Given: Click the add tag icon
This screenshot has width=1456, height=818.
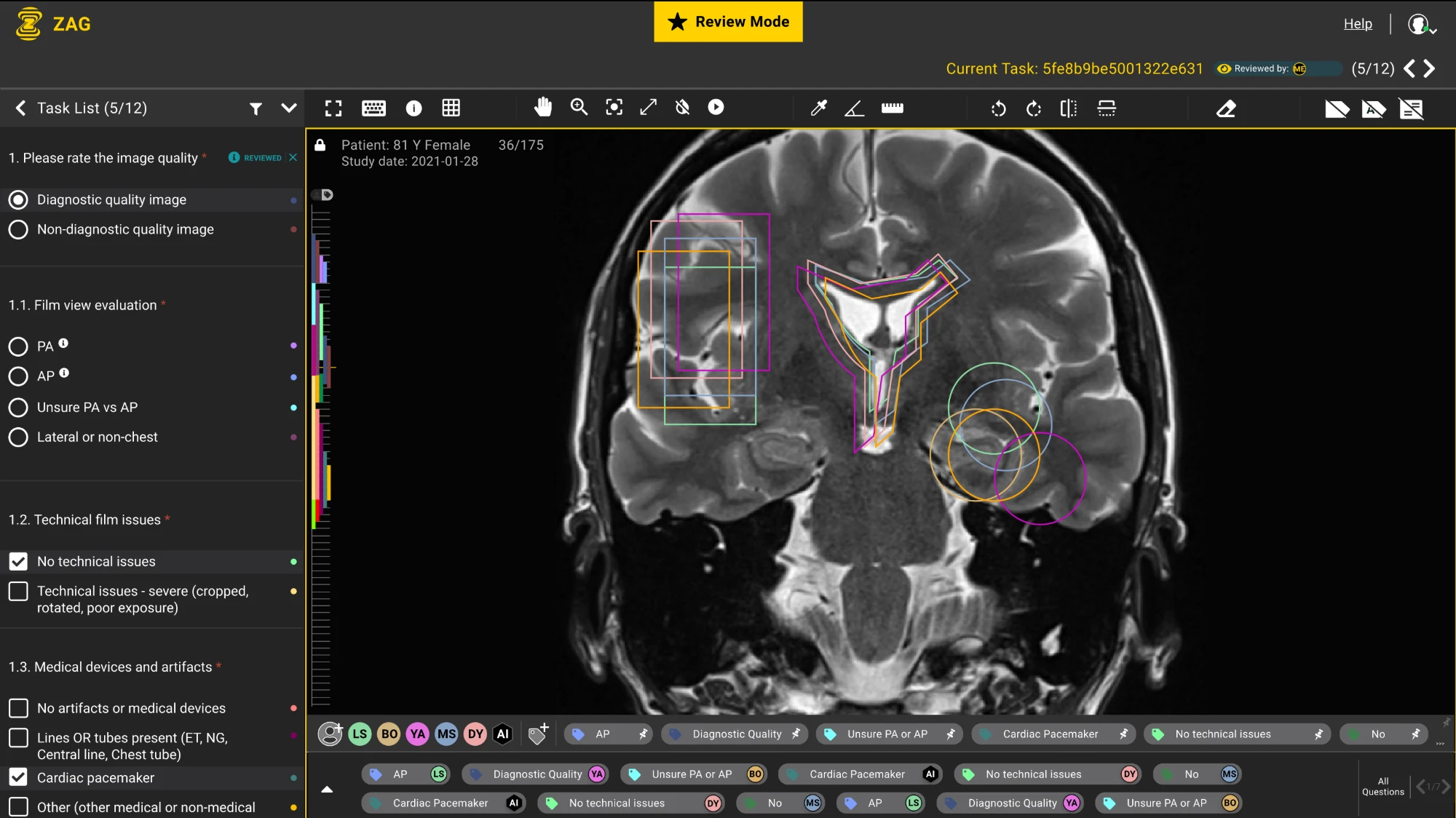Looking at the screenshot, I should click(x=539, y=734).
